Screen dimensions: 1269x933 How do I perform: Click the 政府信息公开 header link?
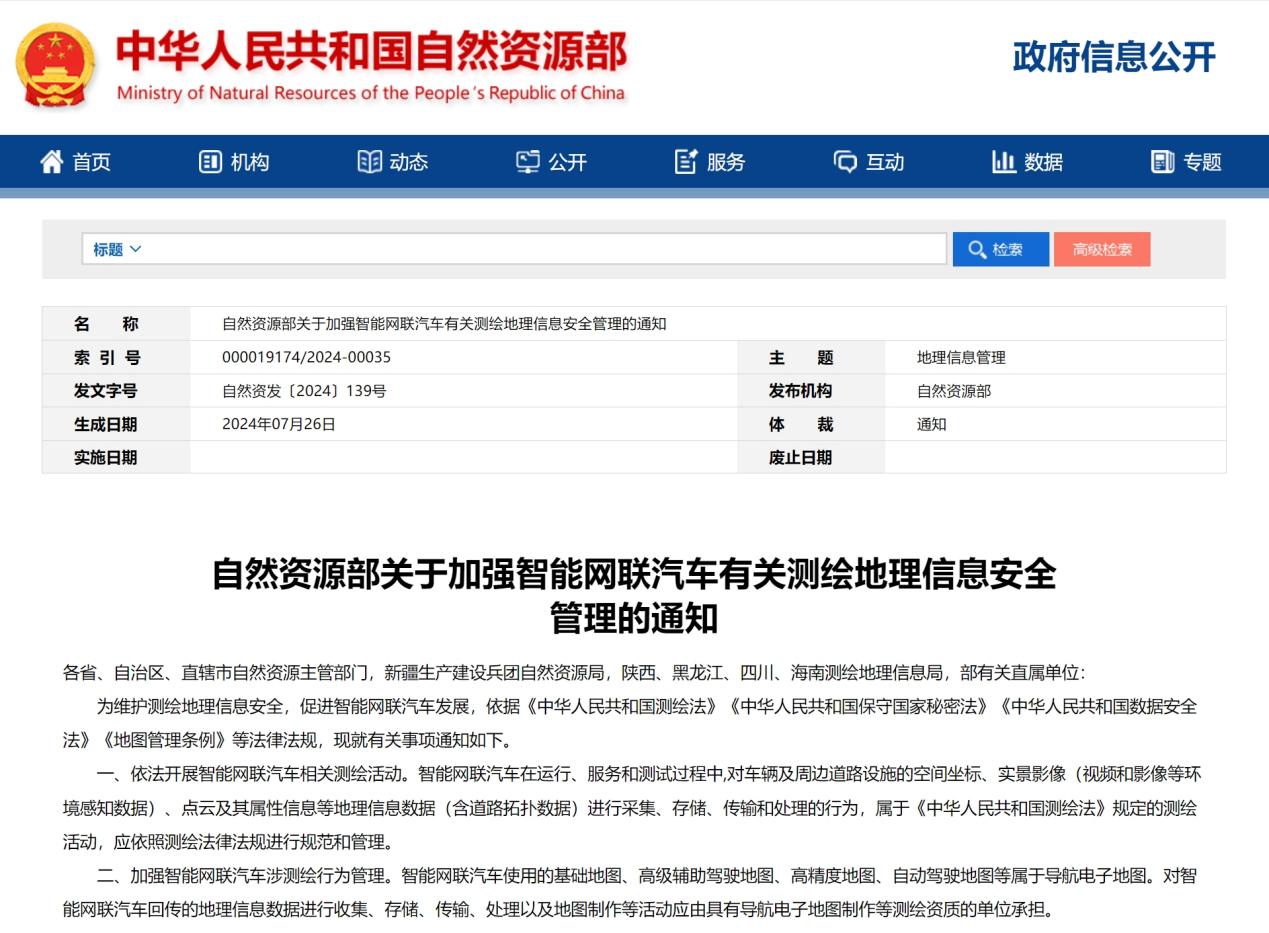1114,57
